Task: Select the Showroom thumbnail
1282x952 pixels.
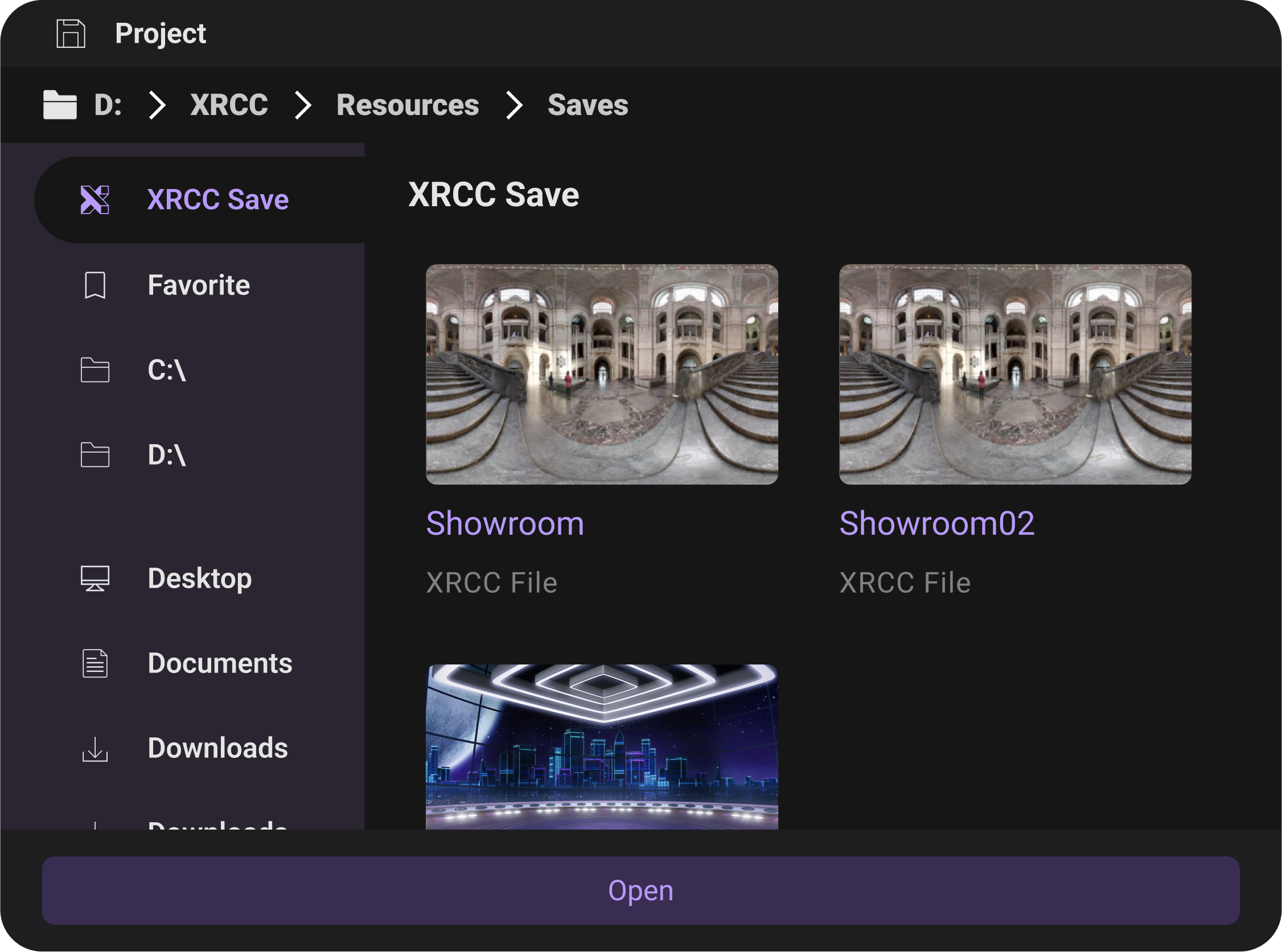Action: pos(602,375)
